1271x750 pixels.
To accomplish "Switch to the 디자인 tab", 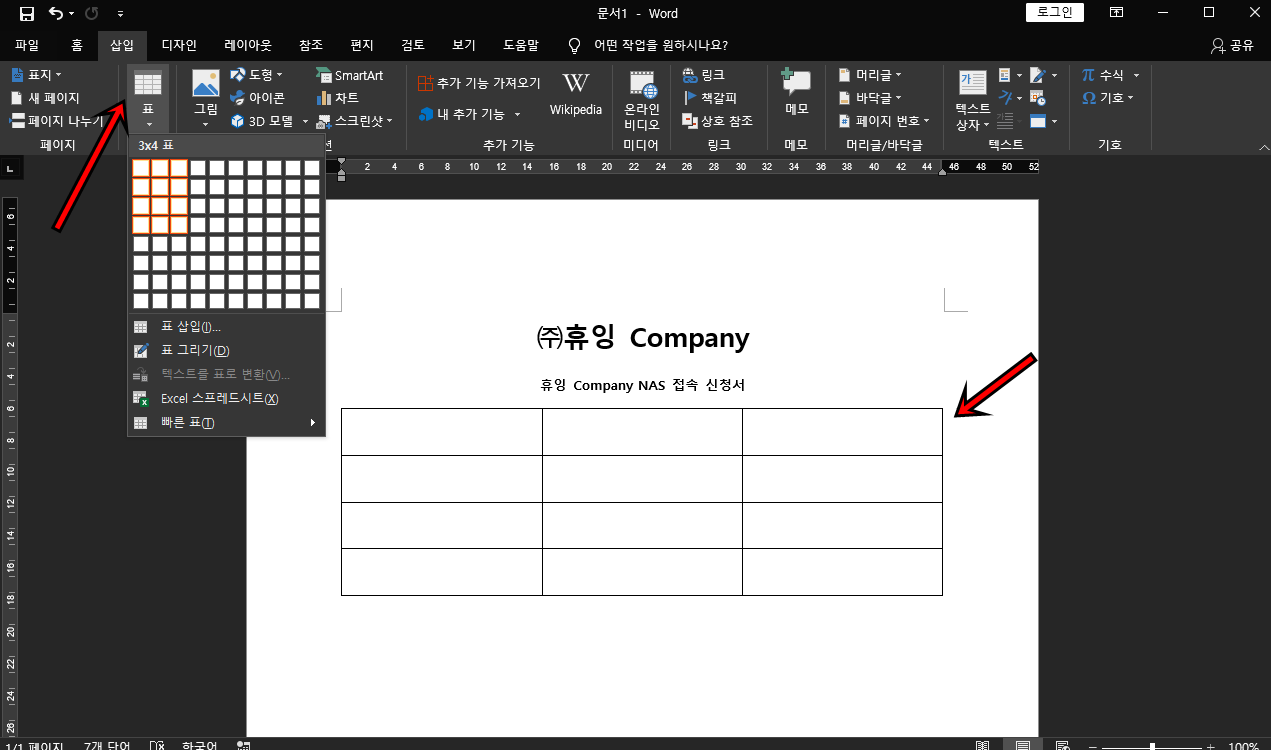I will [179, 45].
